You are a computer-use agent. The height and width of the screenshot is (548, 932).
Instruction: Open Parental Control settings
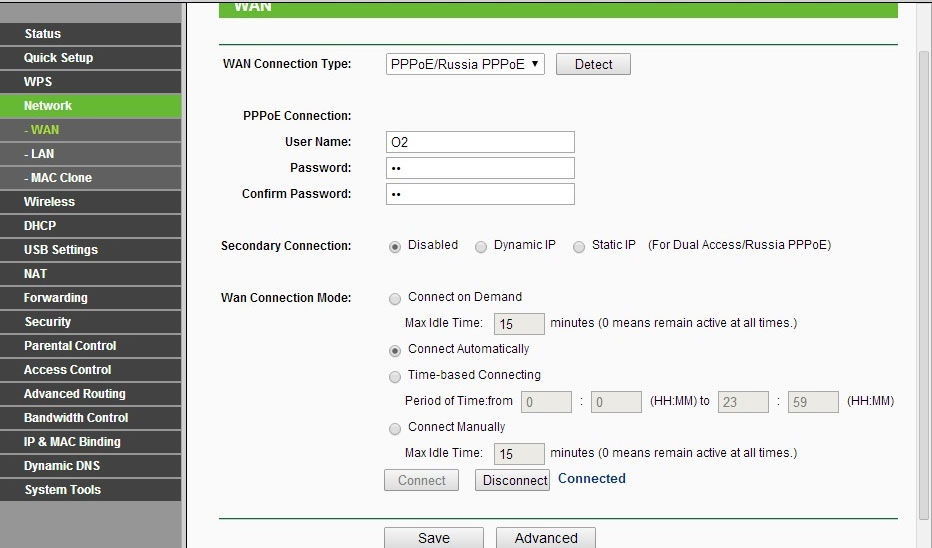pos(90,346)
